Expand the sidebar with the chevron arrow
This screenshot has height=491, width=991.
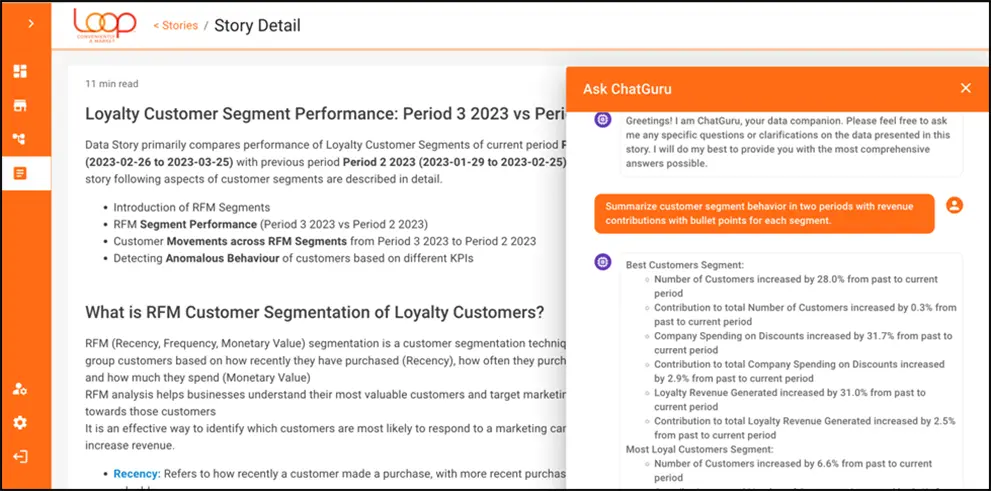point(31,24)
